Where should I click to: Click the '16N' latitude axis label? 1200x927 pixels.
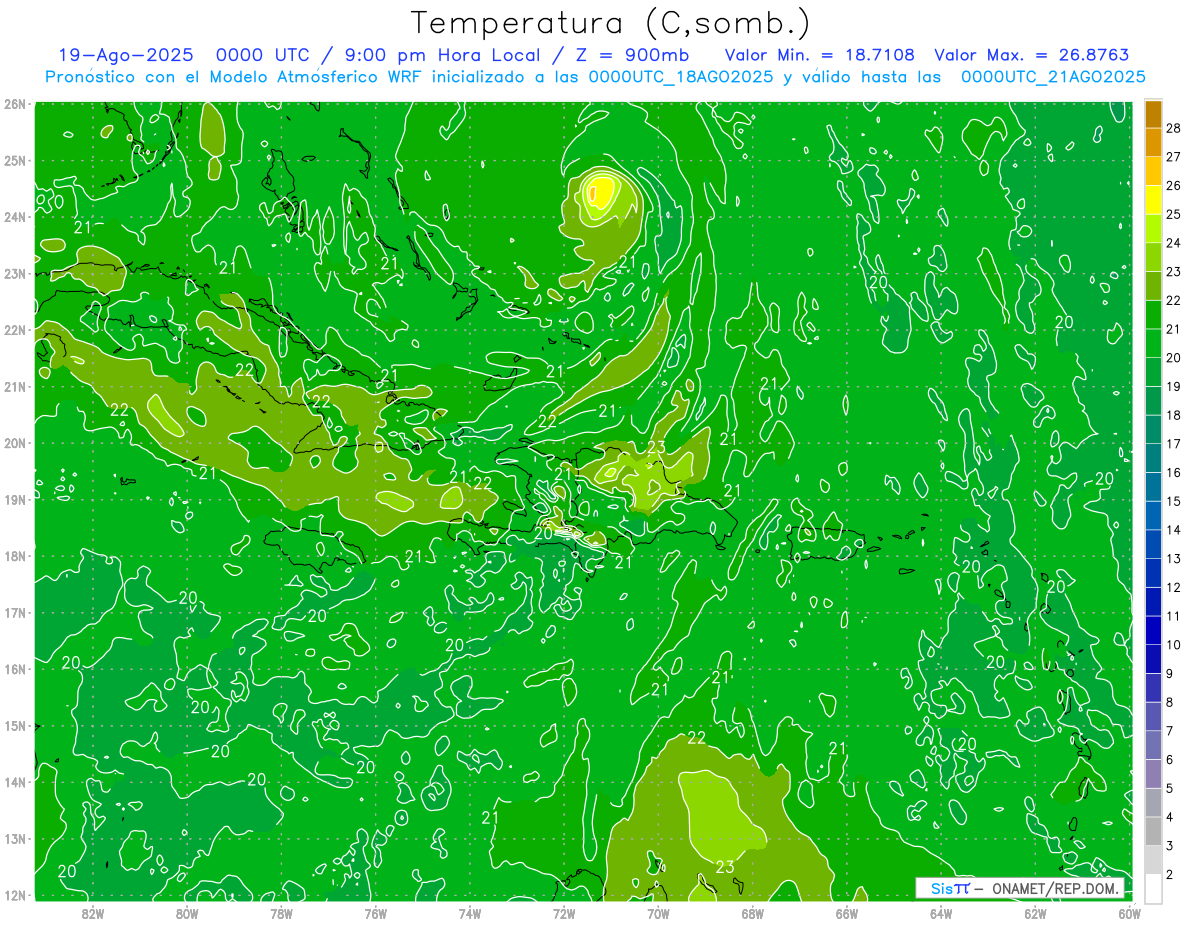[15, 669]
